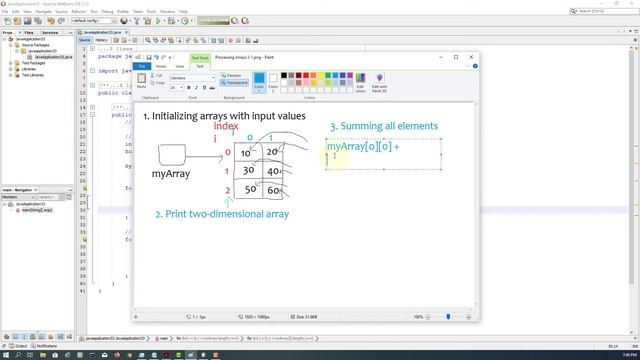Open the Windows Start menu
640x360 pixels.
click(6, 355)
